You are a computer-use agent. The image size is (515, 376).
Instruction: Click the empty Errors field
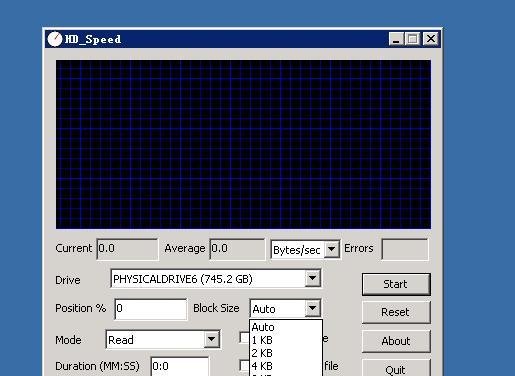[405, 249]
